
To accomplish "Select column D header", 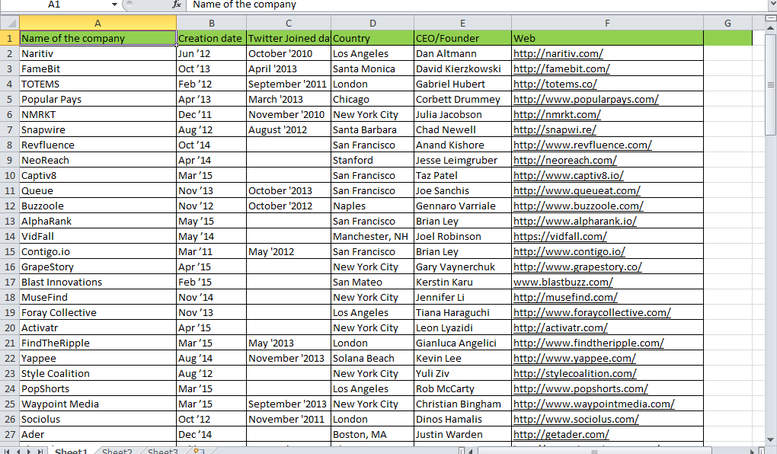I will click(x=372, y=23).
